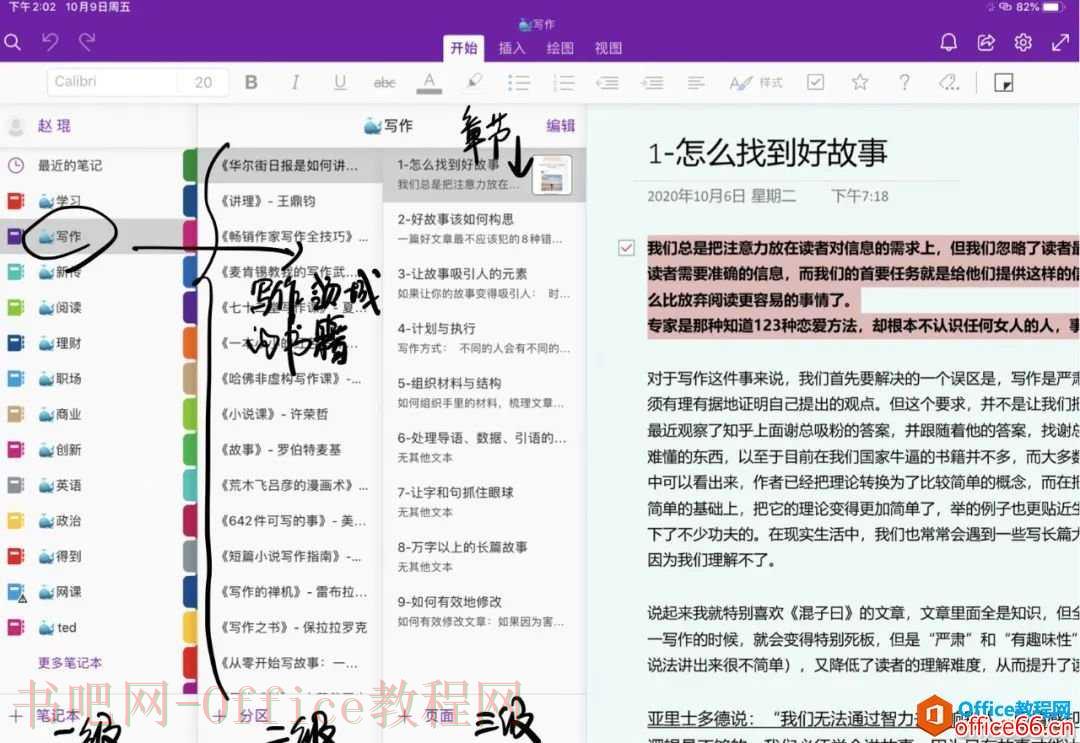Select the Calibri font name box
The width and height of the screenshot is (1080, 743).
(110, 82)
